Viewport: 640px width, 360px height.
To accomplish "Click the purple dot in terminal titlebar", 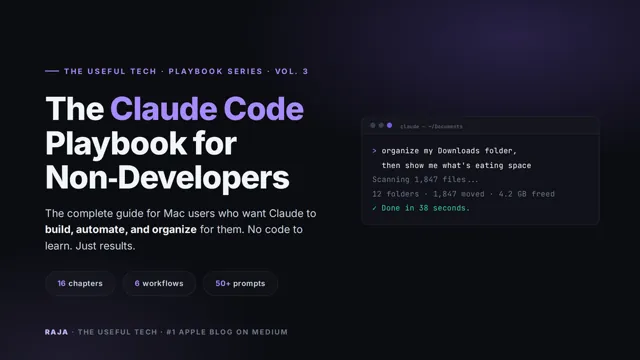I will click(389, 126).
